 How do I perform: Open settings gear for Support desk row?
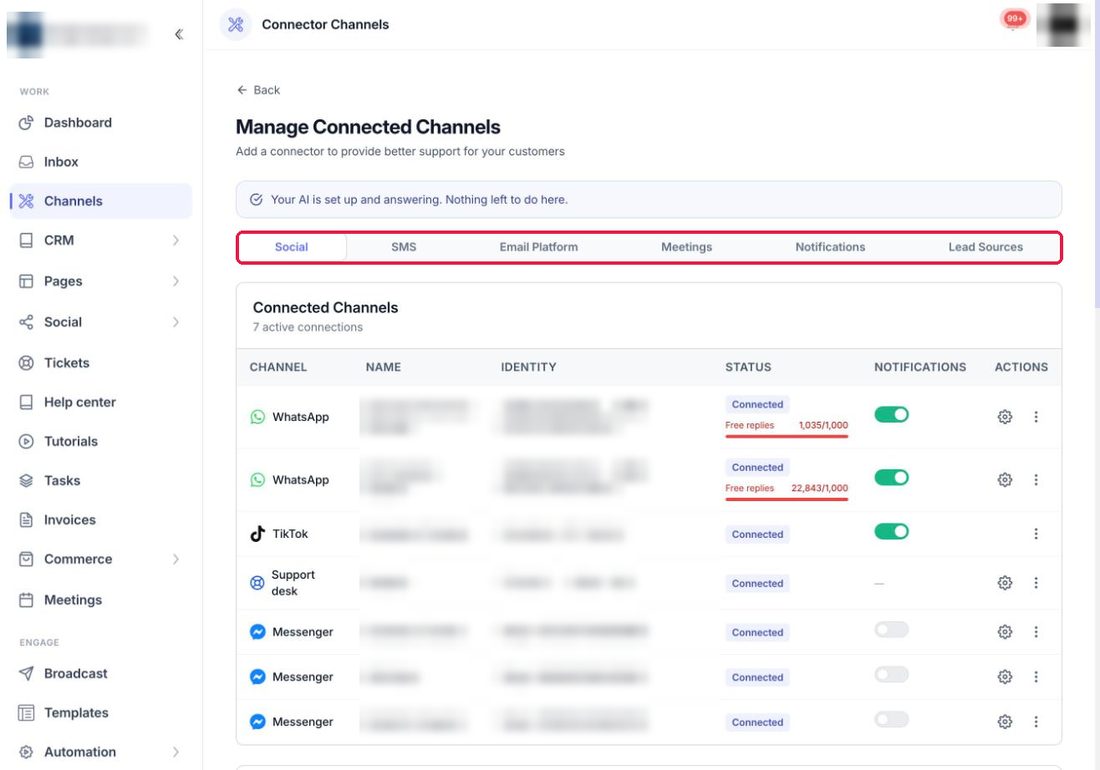pos(1005,583)
